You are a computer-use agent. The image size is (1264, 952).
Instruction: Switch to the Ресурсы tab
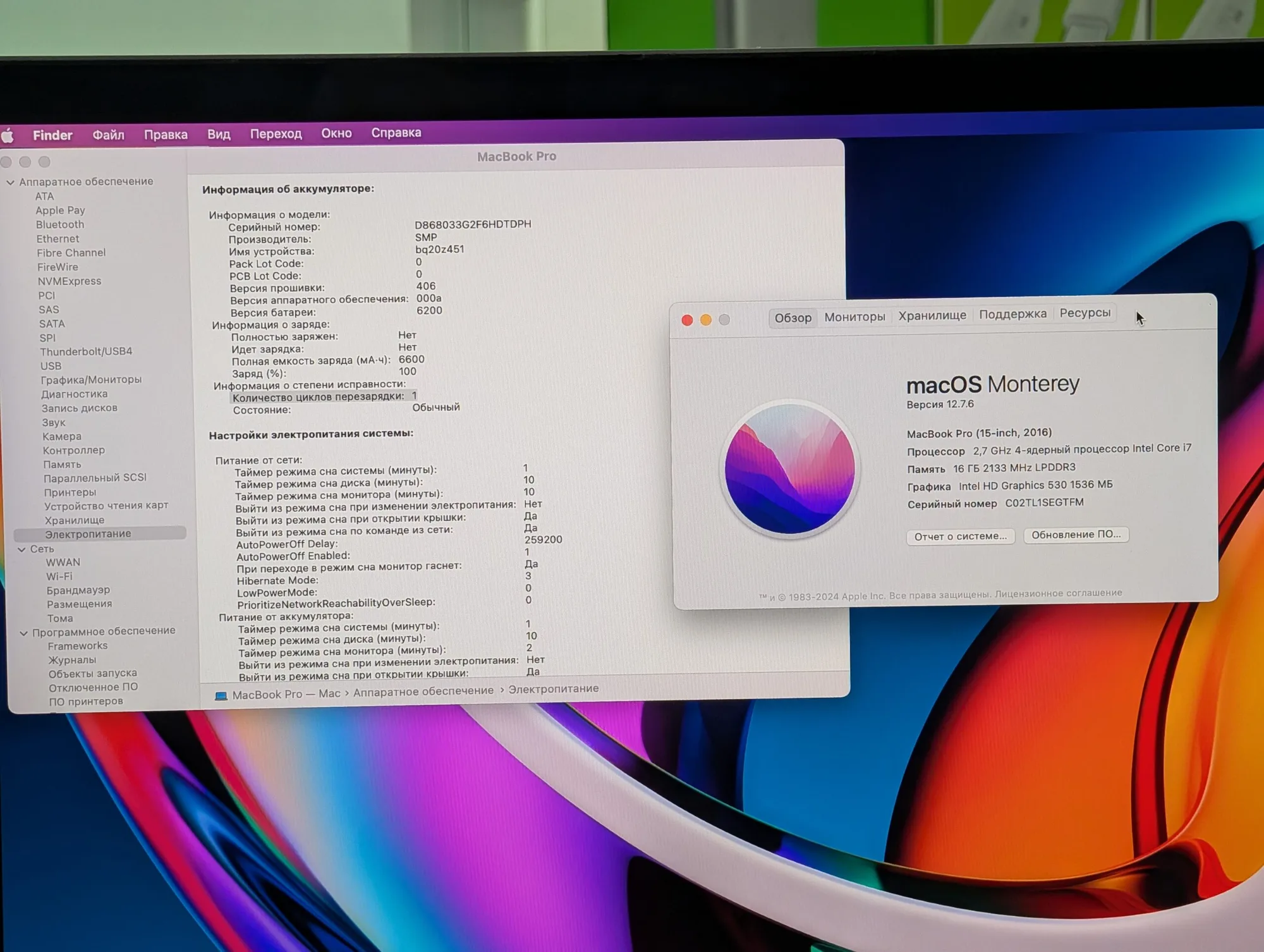pos(1085,312)
